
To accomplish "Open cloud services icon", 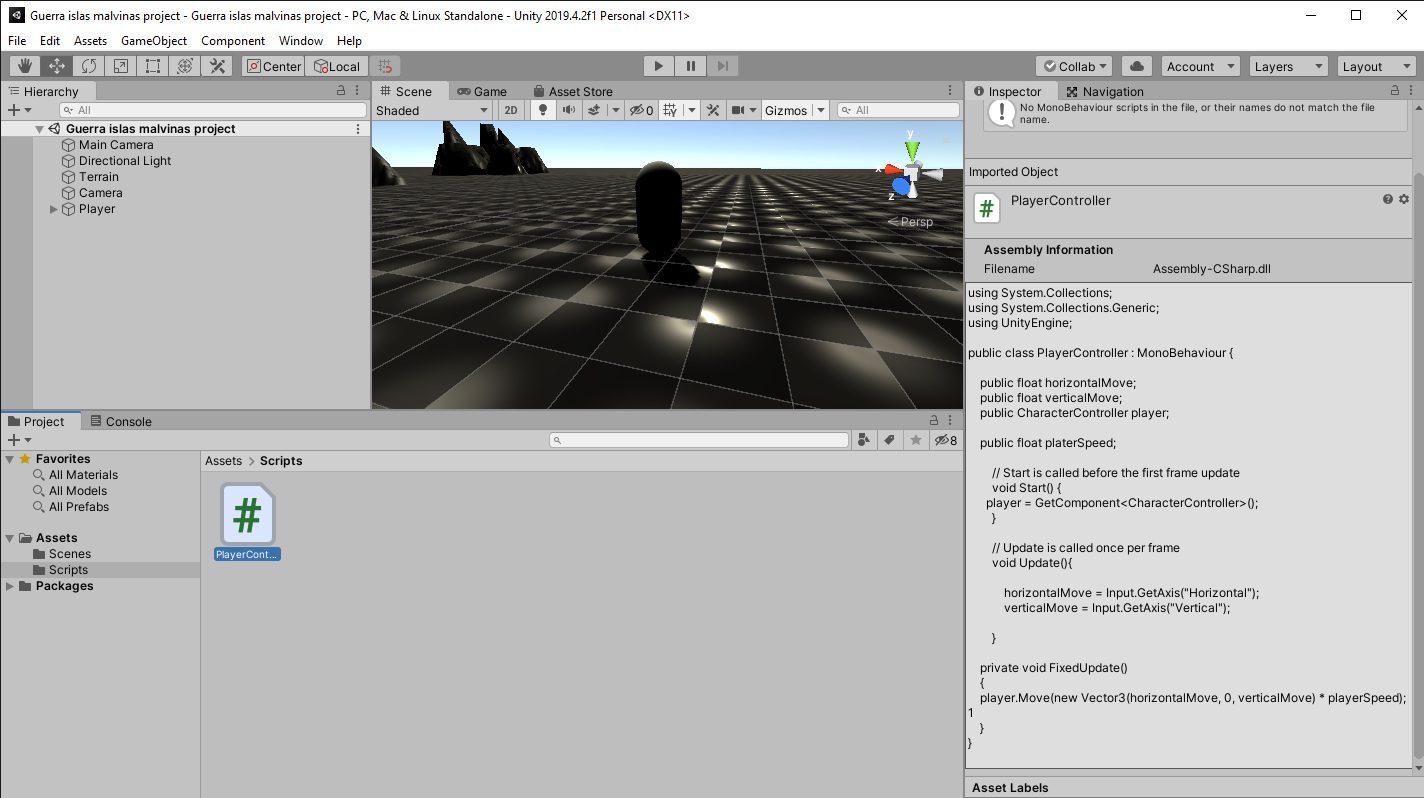I will click(1136, 66).
